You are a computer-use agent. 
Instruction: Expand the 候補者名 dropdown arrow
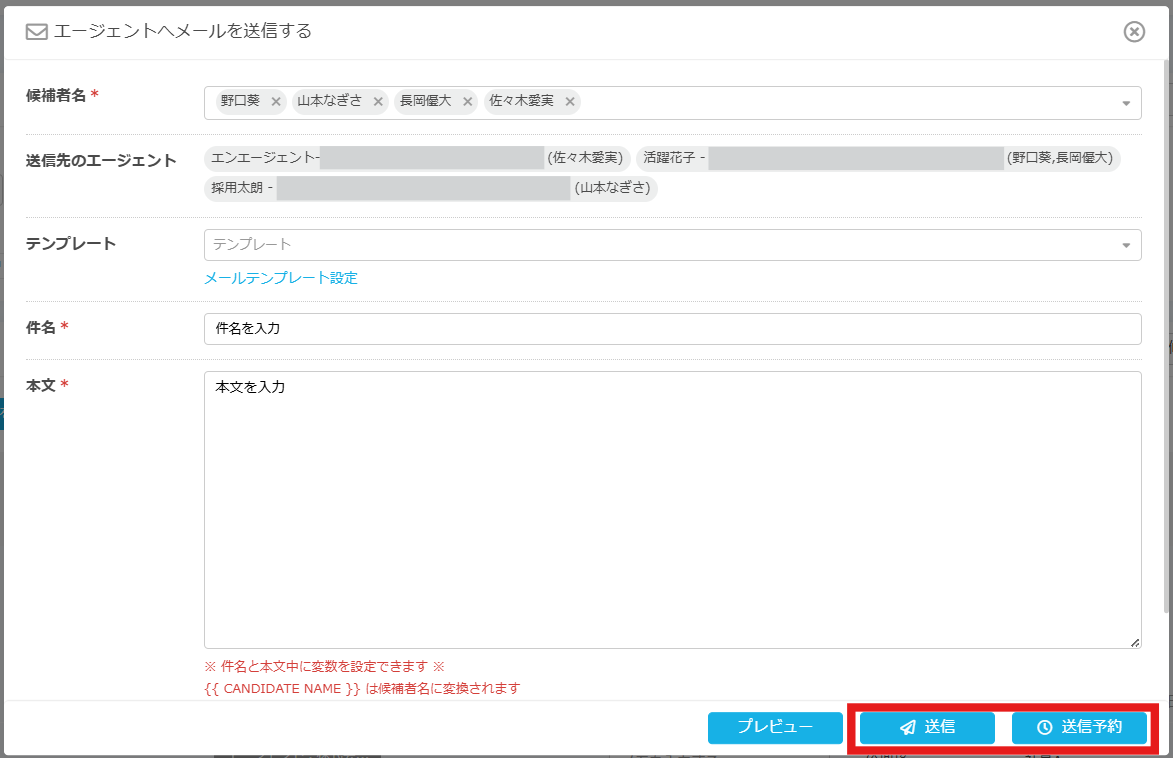coord(1126,103)
